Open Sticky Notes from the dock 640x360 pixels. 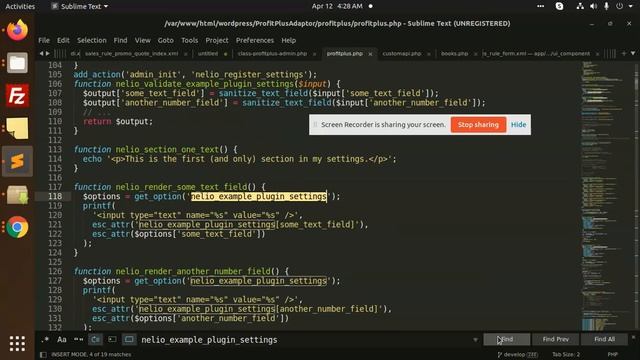[17, 128]
